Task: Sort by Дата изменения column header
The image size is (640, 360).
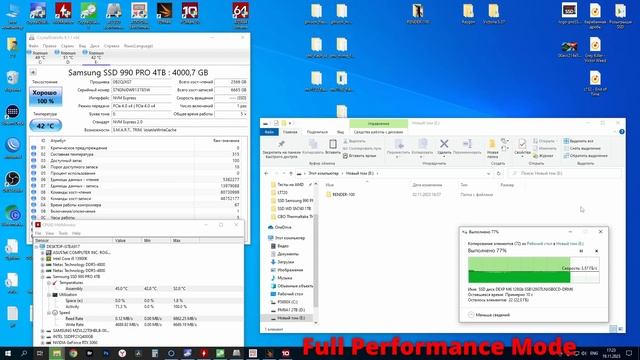Action: click(x=427, y=185)
